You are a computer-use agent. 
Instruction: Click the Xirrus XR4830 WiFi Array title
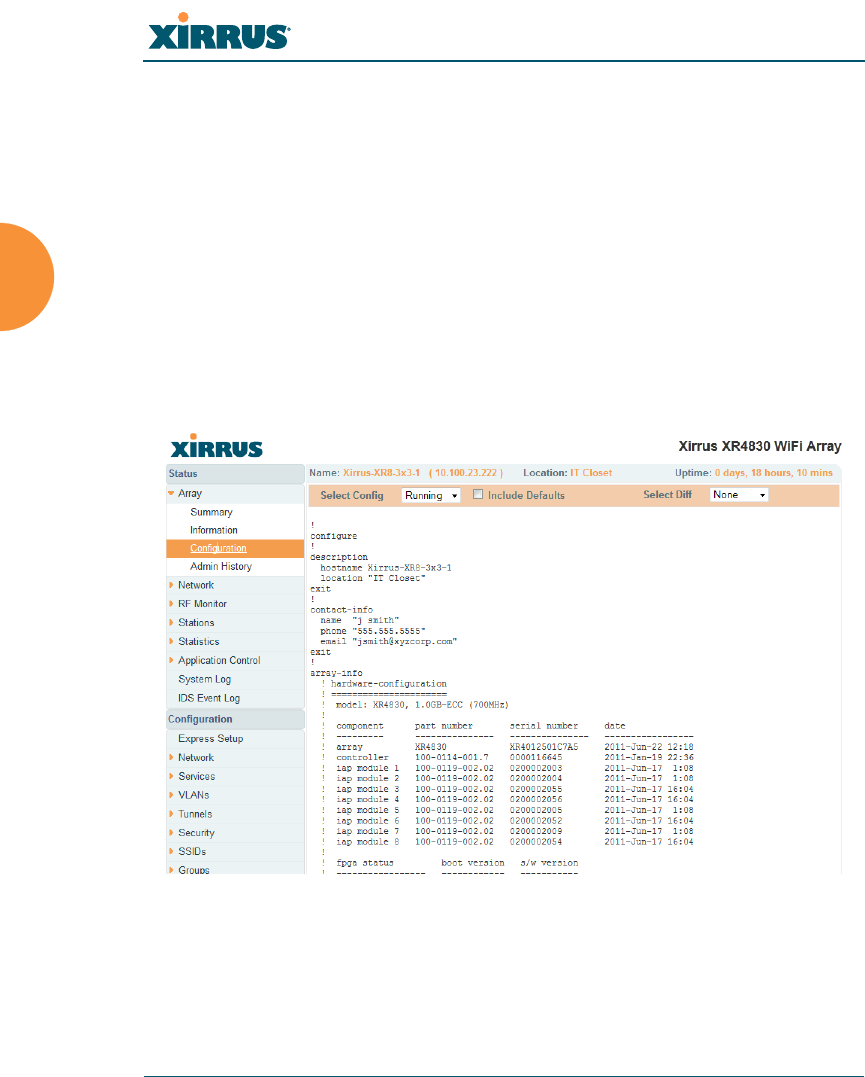(760, 446)
